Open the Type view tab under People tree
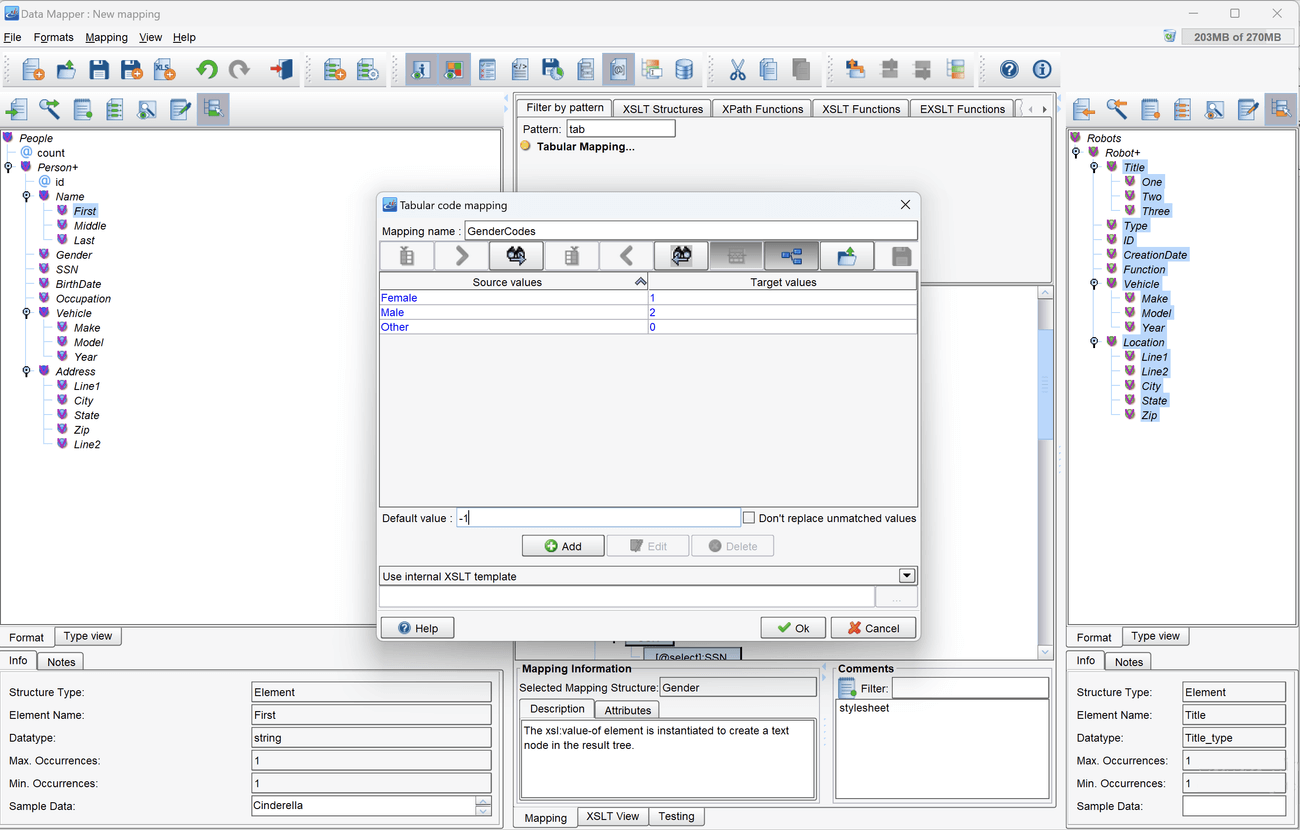The width and height of the screenshot is (1300, 830). 88,636
